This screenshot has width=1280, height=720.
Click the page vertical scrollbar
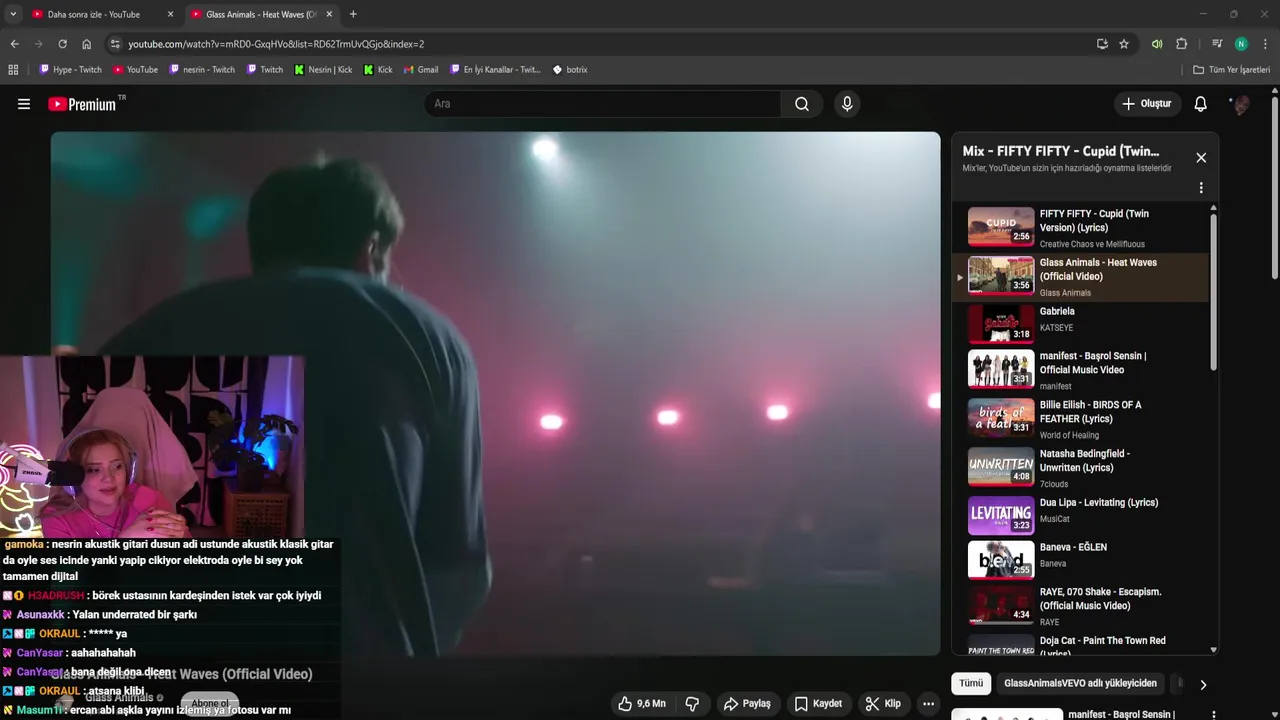pos(1275,188)
